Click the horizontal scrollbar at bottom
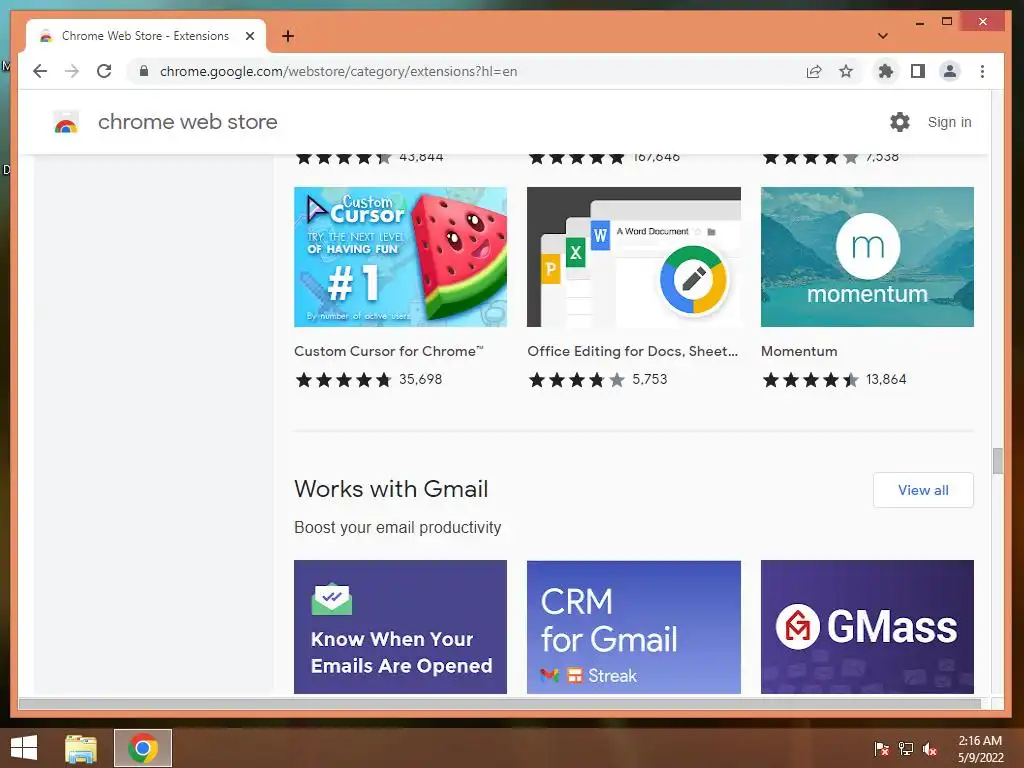This screenshot has height=768, width=1024. [x=500, y=703]
